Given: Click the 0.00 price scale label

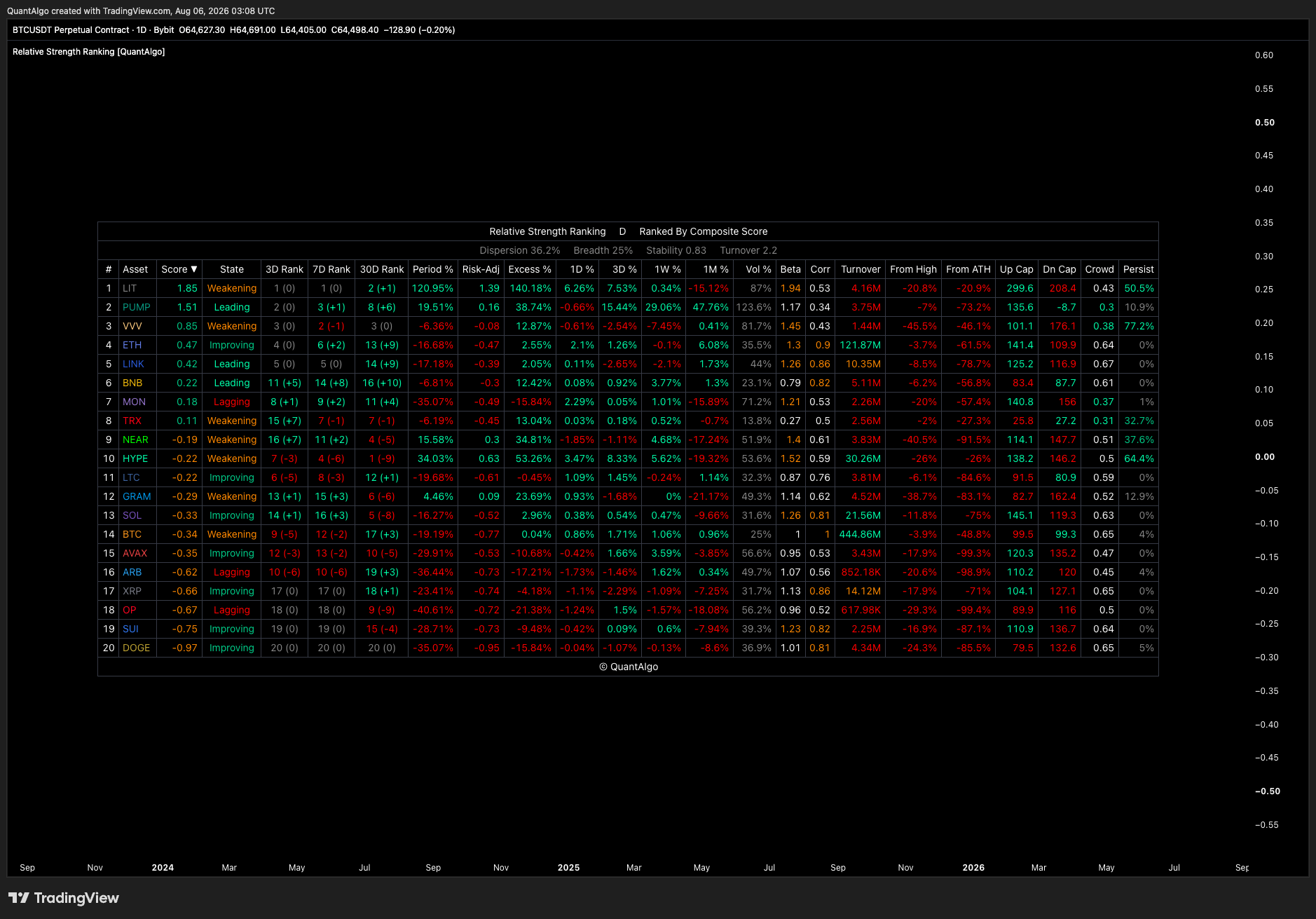Looking at the screenshot, I should [x=1265, y=457].
